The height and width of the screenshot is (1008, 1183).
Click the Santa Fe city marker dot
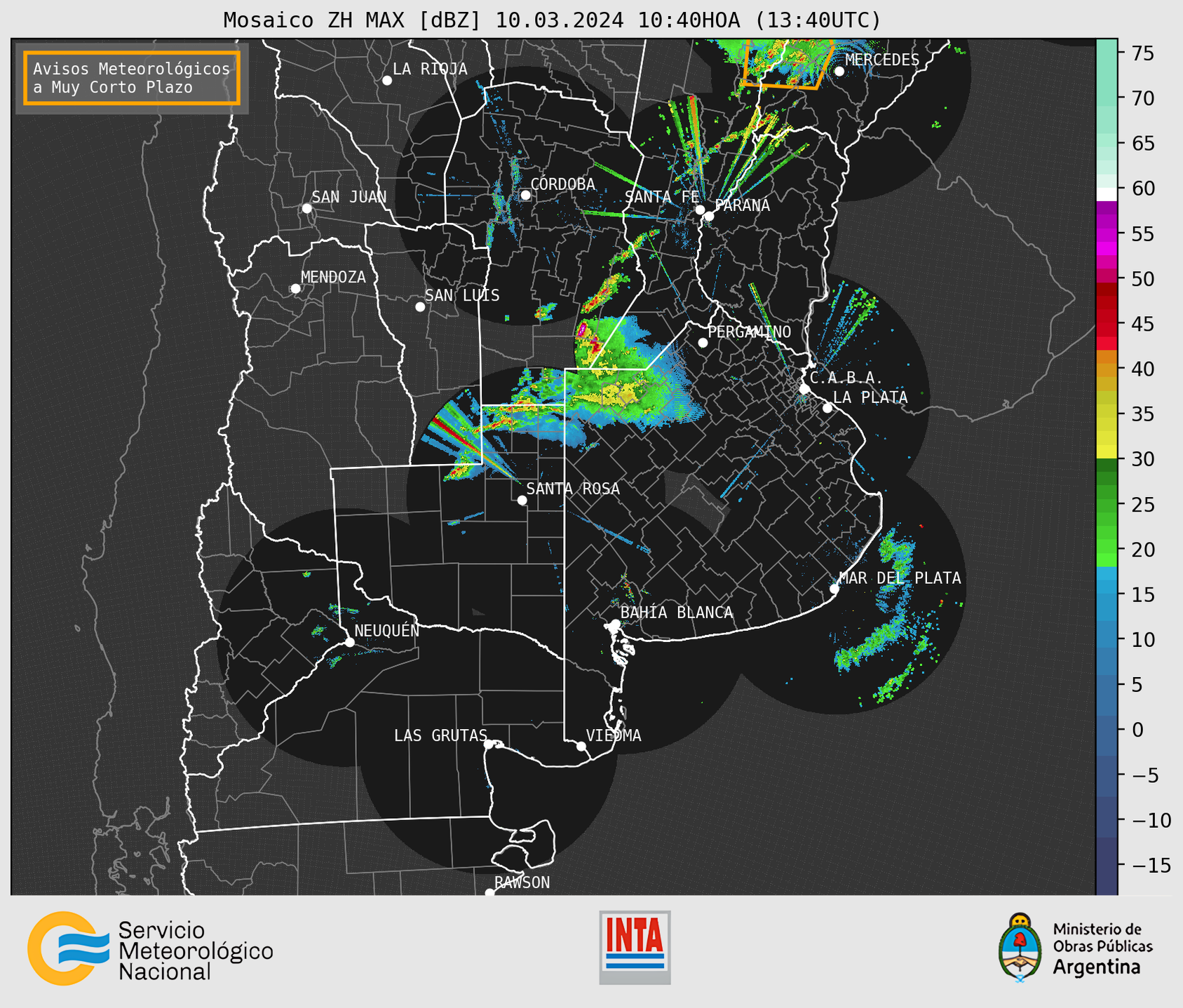[x=700, y=210]
